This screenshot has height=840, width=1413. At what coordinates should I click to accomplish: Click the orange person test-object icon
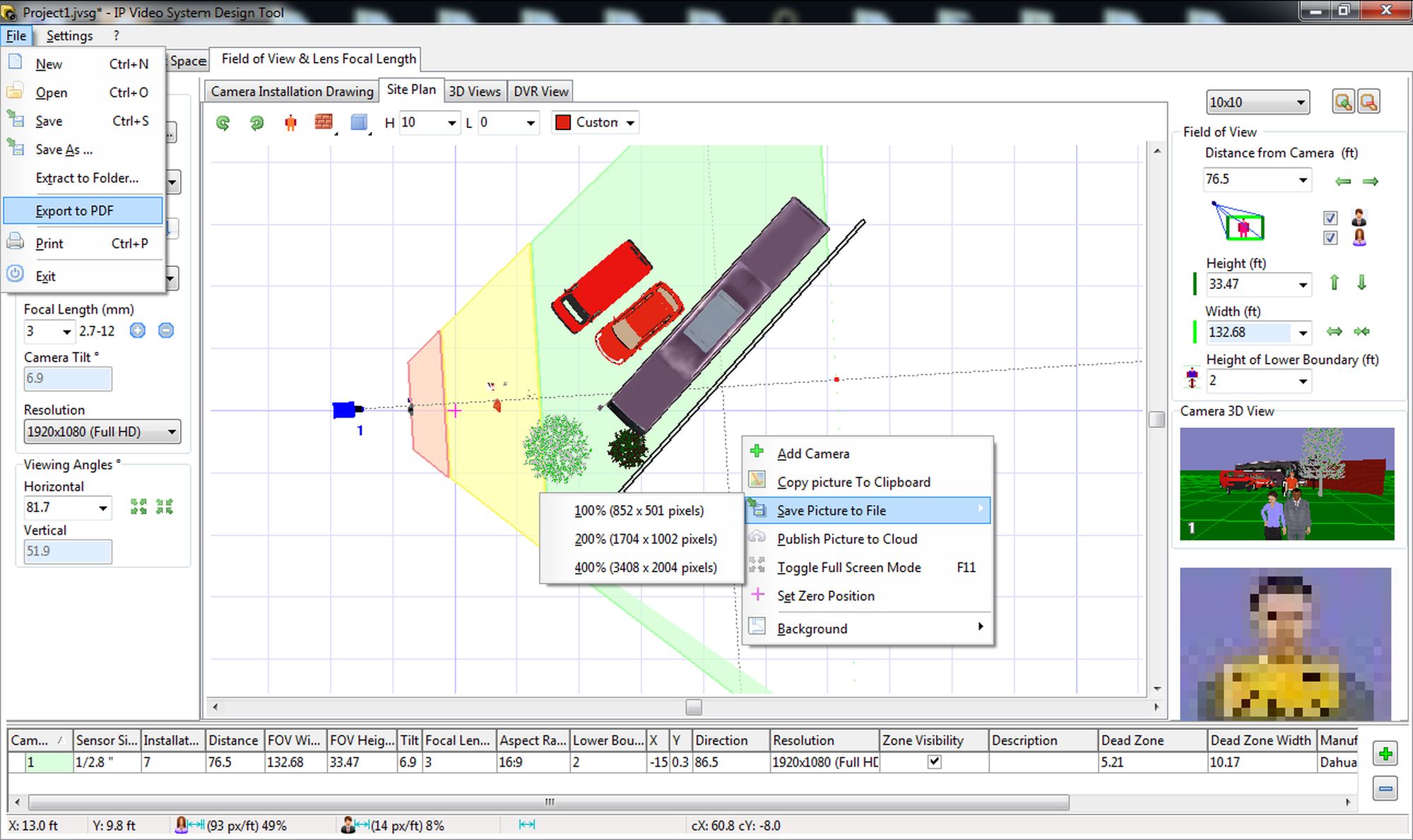click(x=290, y=123)
